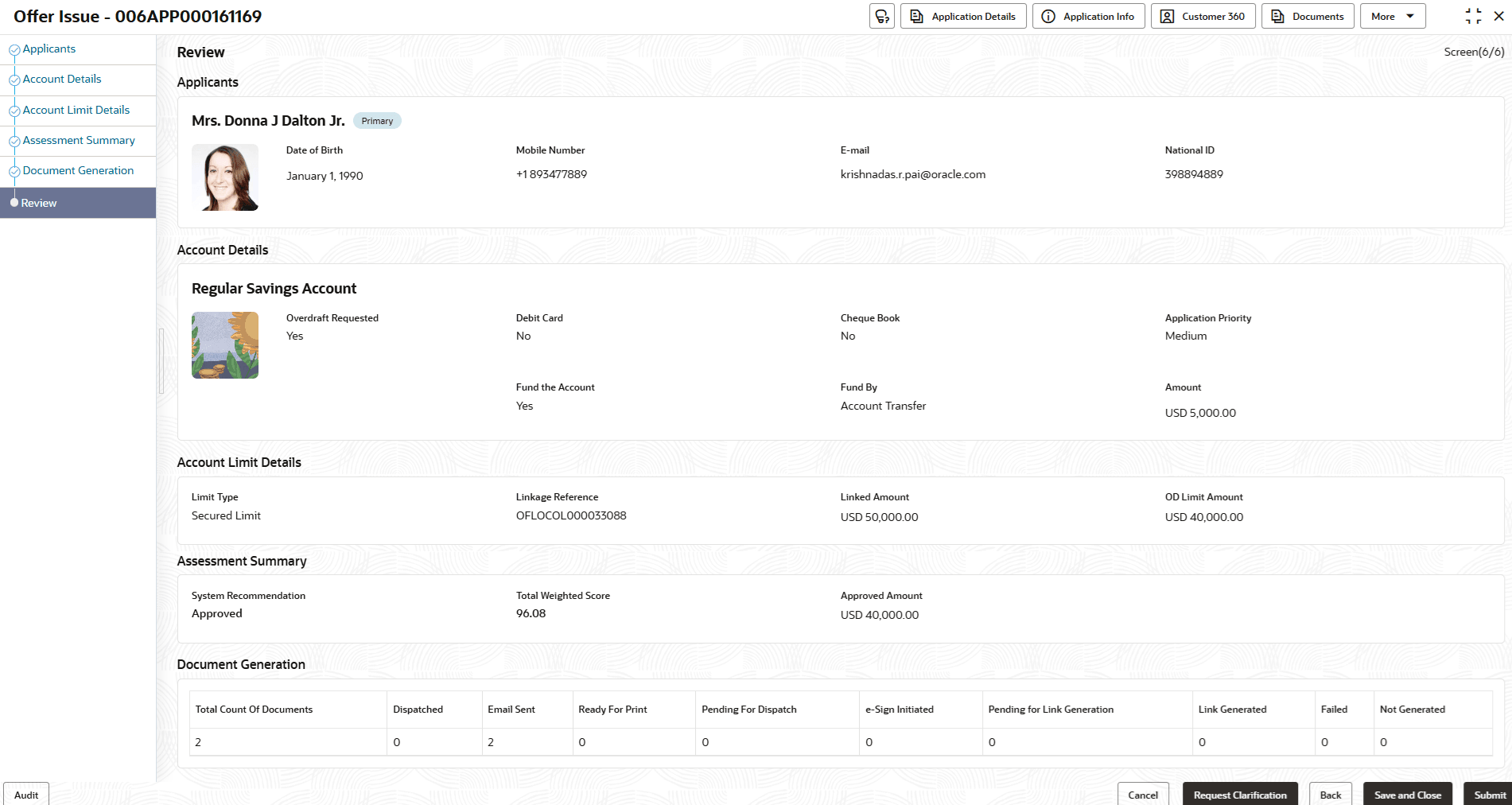Screen dimensions: 1512x805
Task: Close the Offer Issue screen
Action: tap(1499, 17)
